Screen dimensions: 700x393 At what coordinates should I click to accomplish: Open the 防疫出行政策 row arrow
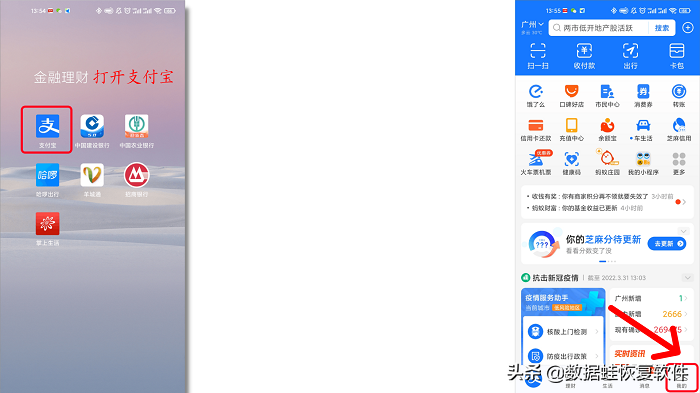pyautogui.click(x=596, y=356)
